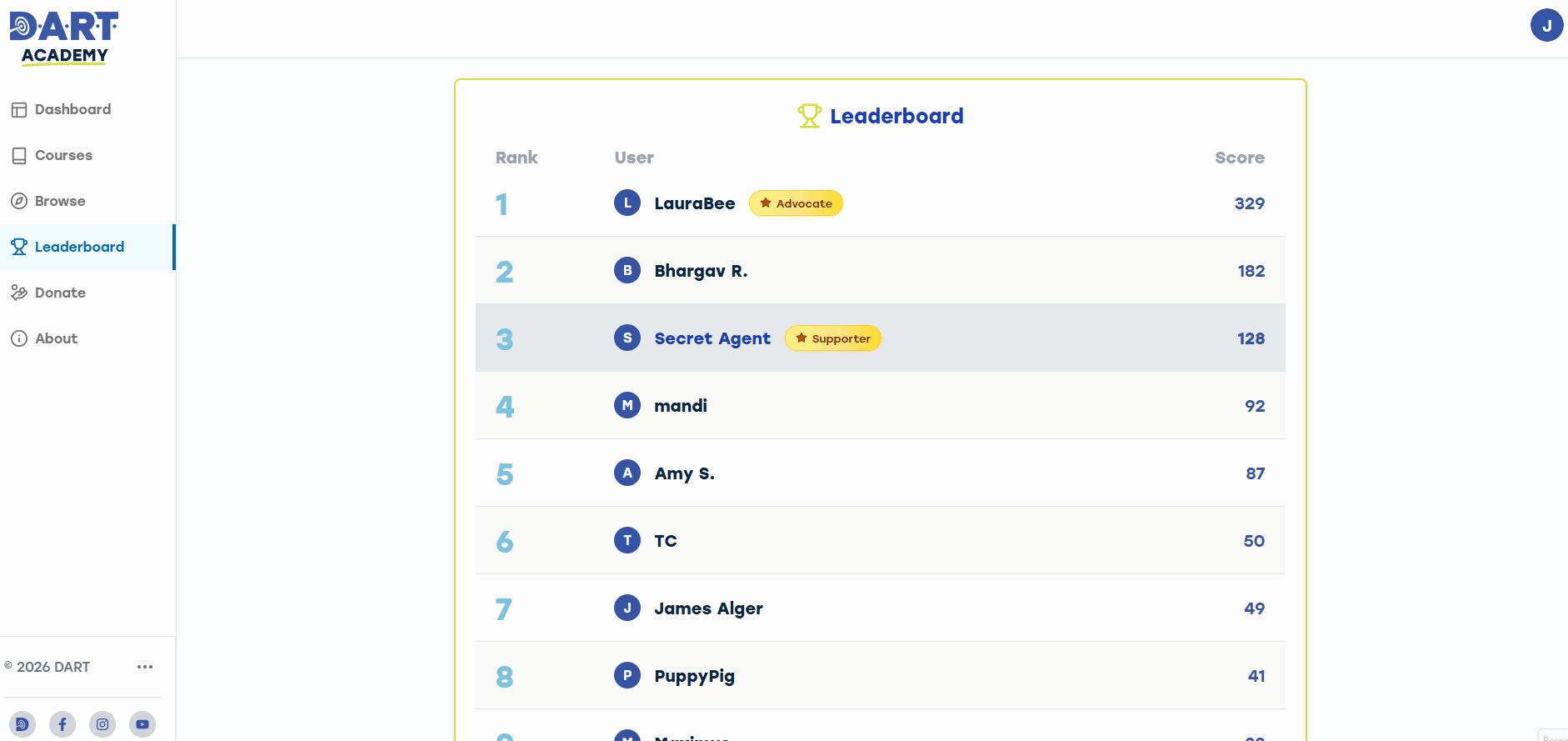Viewport: 1568px width, 741px height.
Task: Click LauraBee's circular L avatar
Action: coord(627,203)
